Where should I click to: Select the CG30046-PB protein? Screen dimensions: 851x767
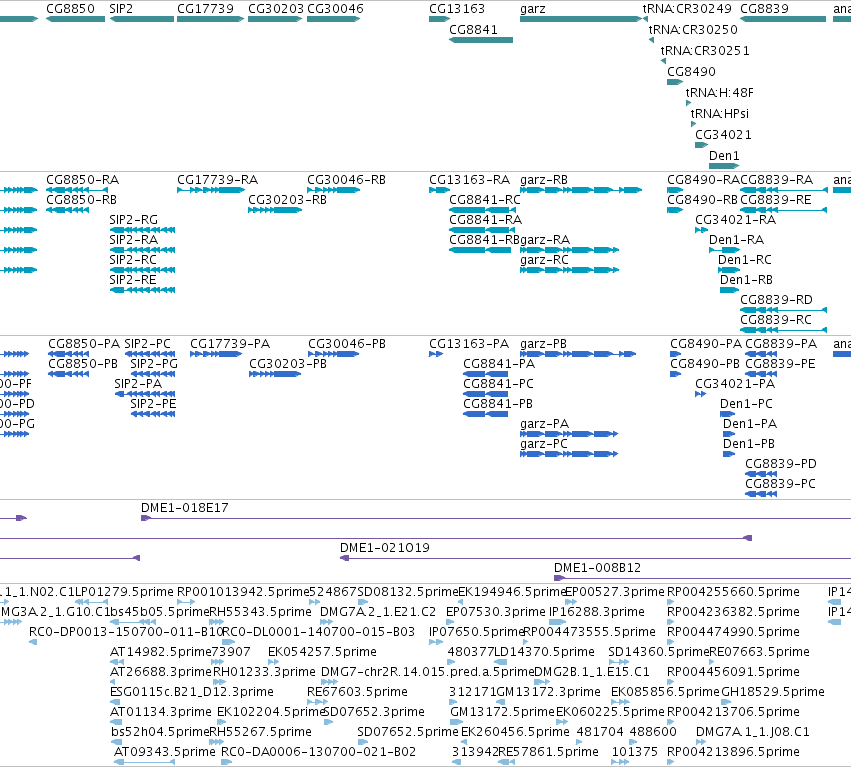pyautogui.click(x=334, y=354)
